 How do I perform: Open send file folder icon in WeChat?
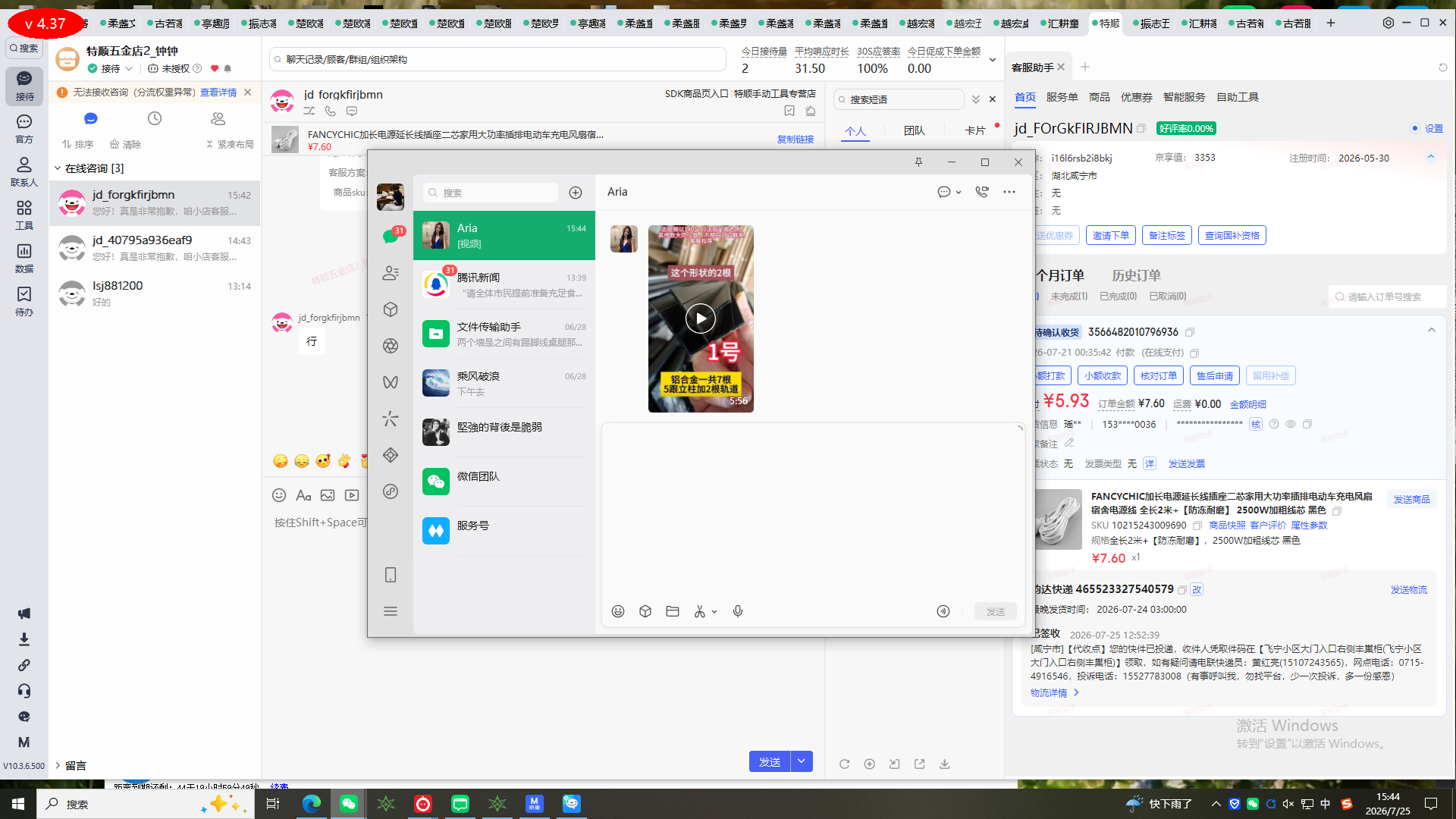click(x=673, y=611)
